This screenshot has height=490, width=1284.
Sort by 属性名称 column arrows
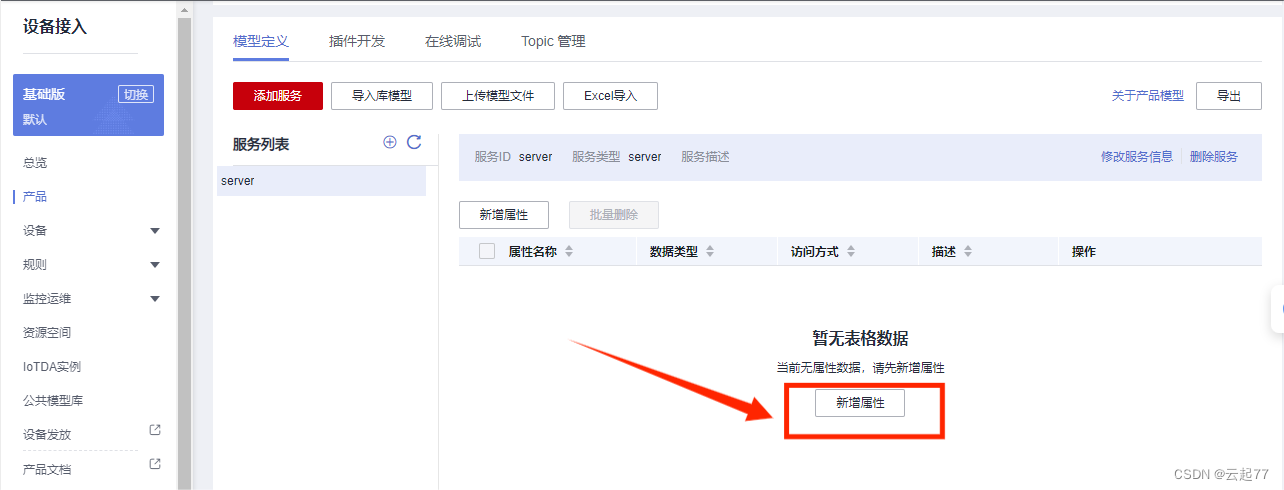pos(570,252)
